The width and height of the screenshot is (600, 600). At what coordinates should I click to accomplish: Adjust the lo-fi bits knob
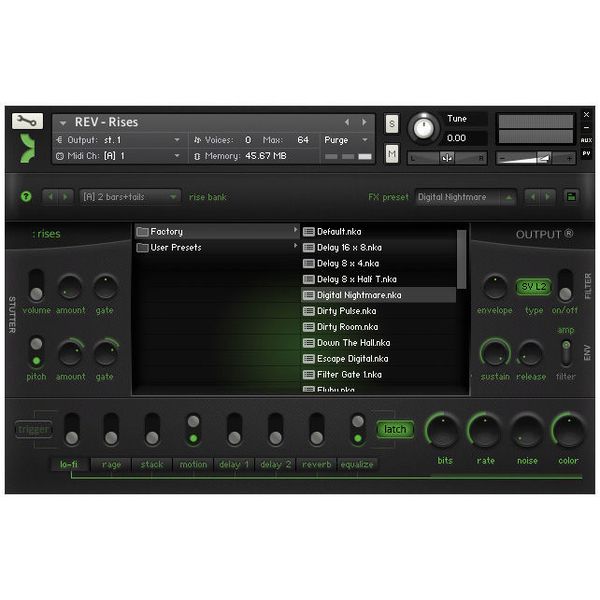pyautogui.click(x=443, y=430)
